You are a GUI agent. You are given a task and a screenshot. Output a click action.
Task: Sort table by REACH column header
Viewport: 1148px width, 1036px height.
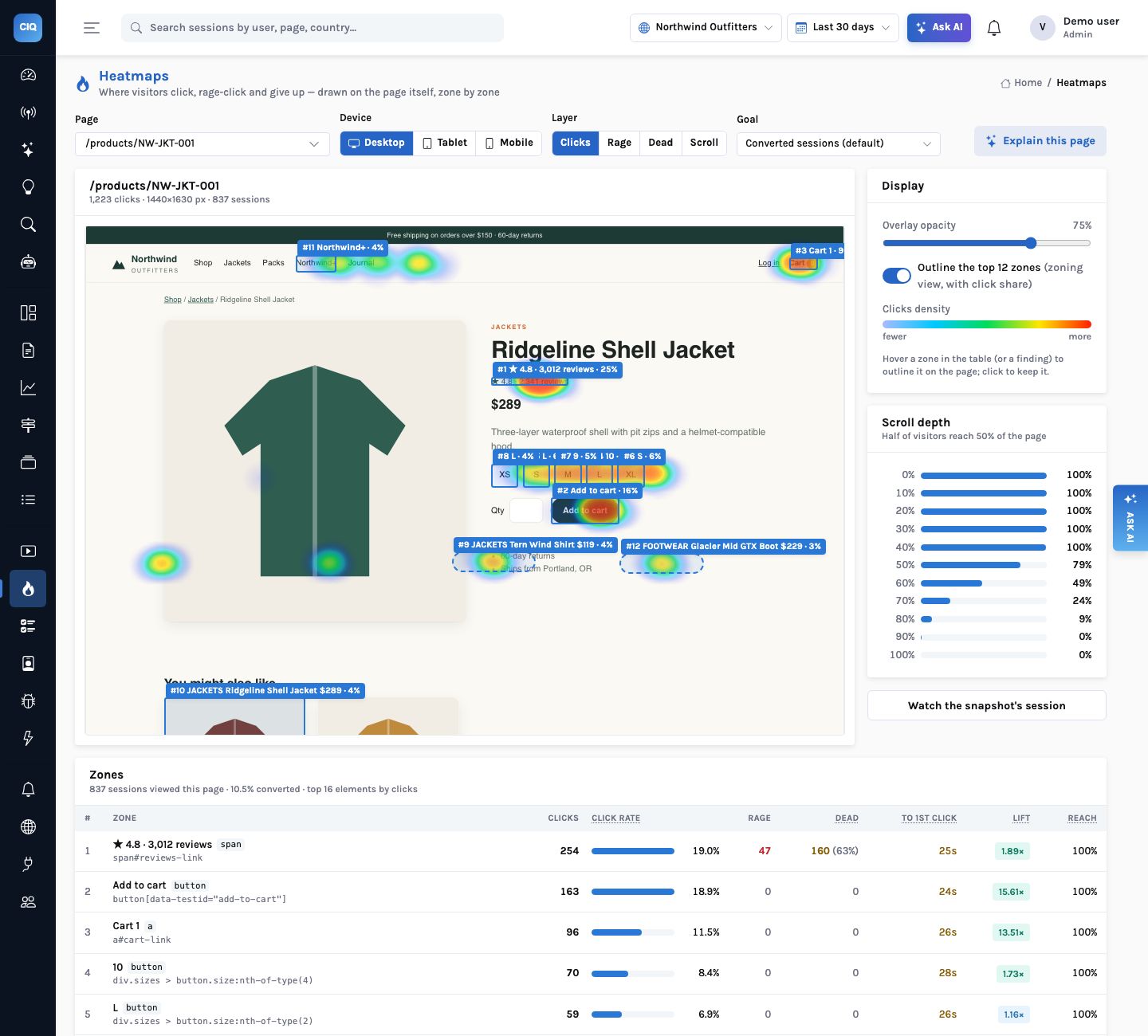click(x=1082, y=818)
